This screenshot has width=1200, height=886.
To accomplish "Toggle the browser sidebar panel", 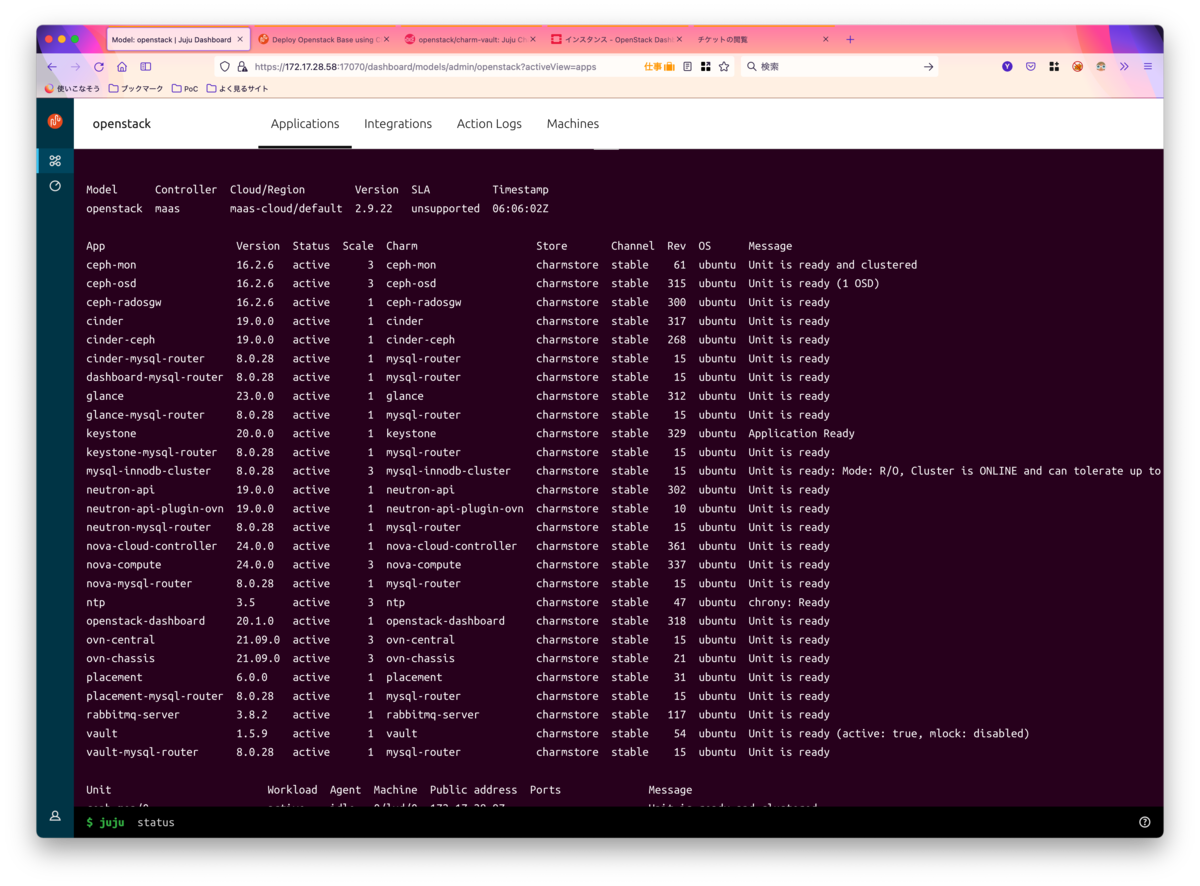I will pyautogui.click(x=145, y=67).
